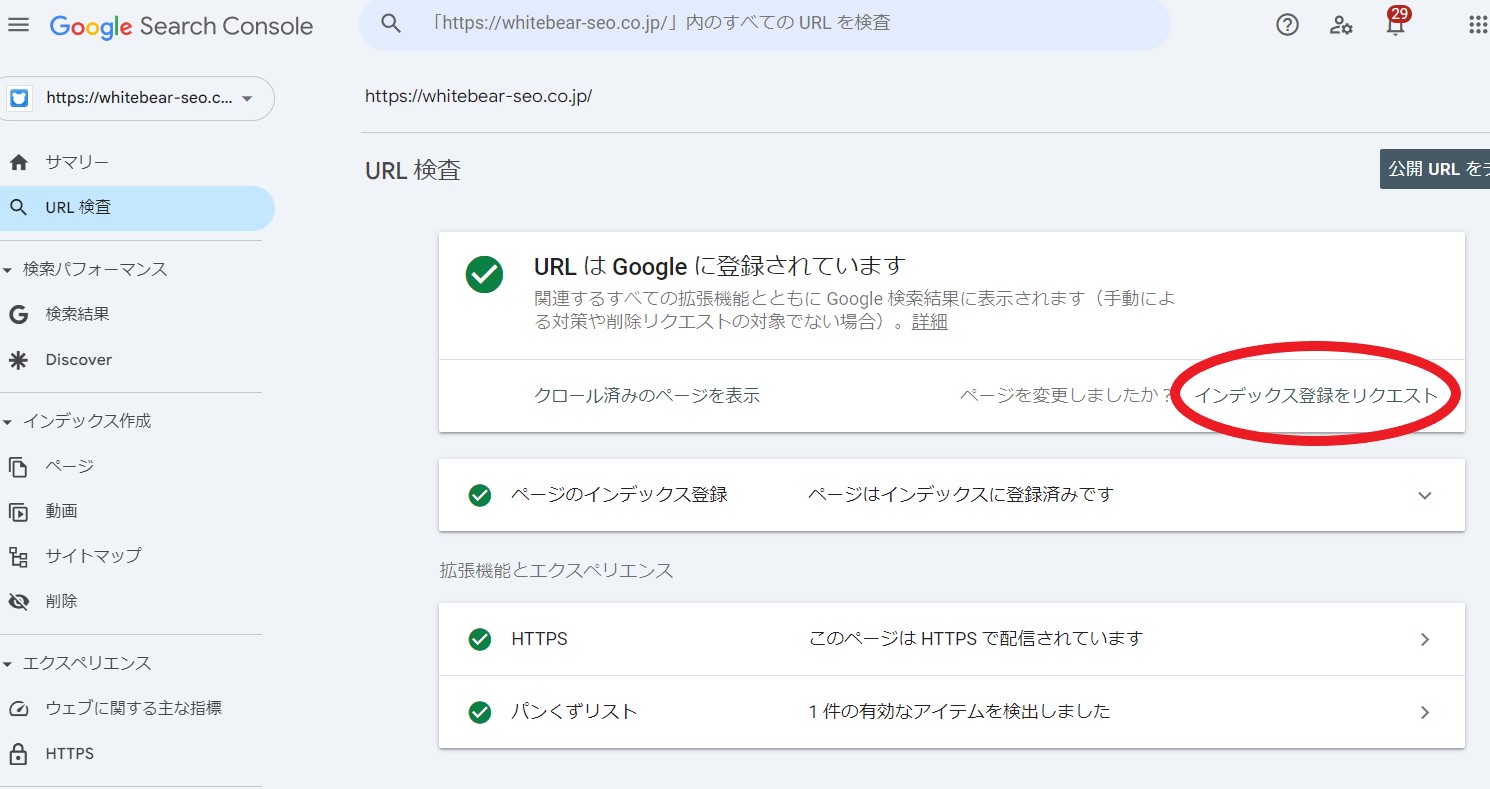
Task: Click the URL 検査 page heading
Action: point(413,171)
